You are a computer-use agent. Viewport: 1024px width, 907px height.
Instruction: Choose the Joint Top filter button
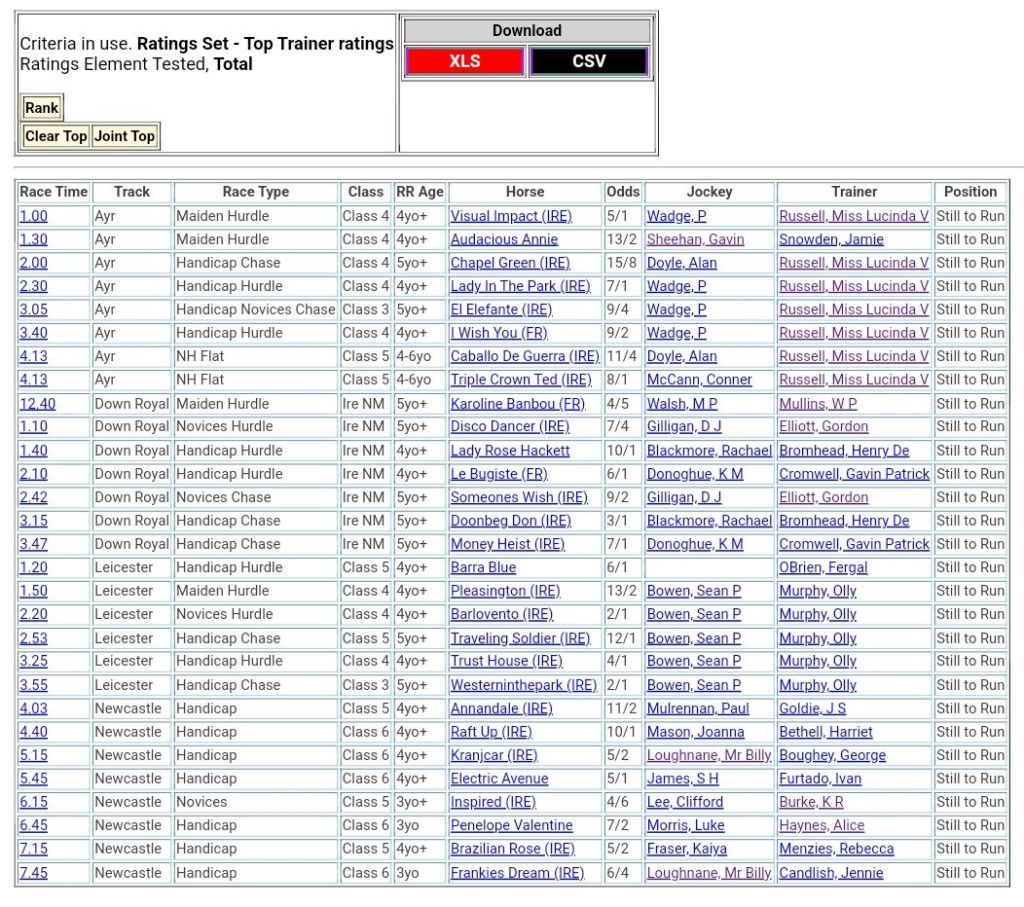[x=125, y=136]
